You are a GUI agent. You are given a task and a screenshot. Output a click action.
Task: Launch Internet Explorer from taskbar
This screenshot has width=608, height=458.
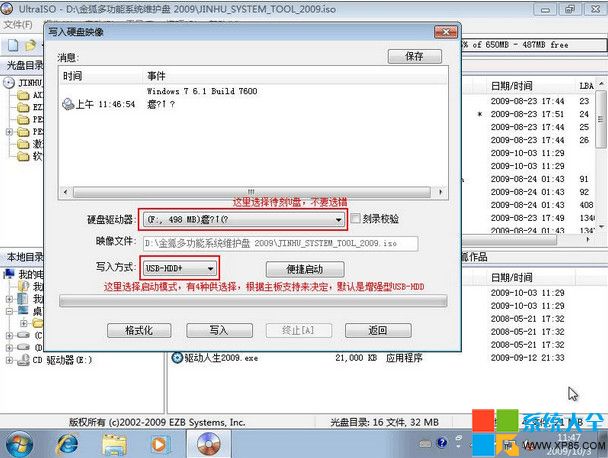pos(67,444)
